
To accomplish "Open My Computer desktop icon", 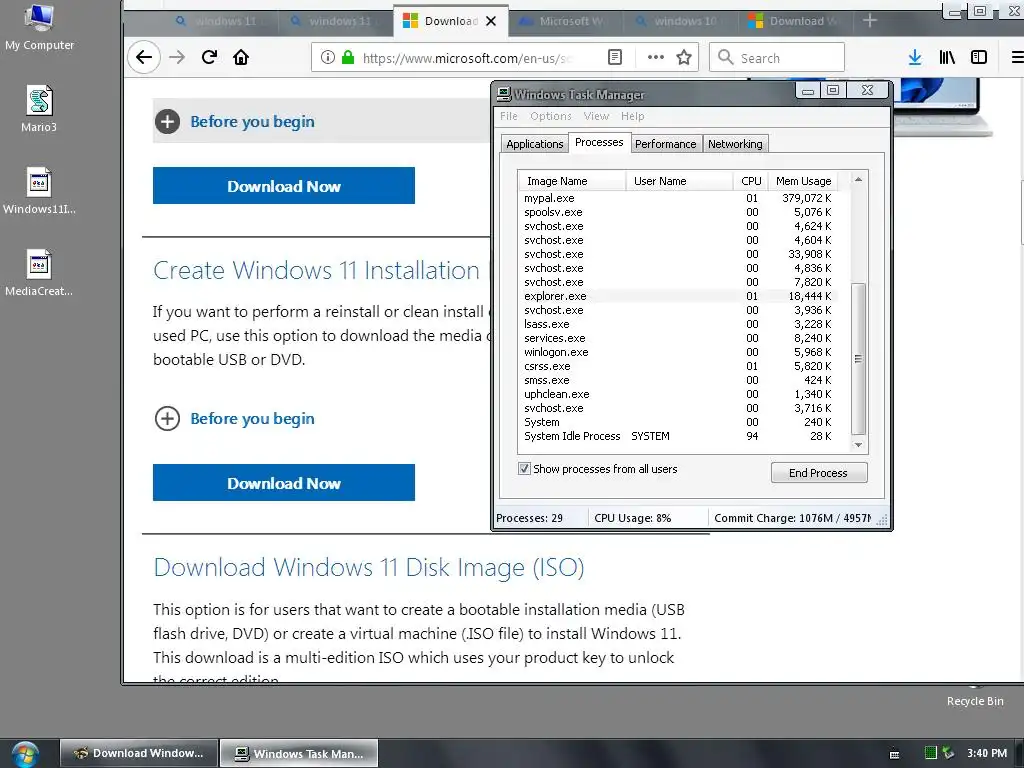I will tap(39, 28).
